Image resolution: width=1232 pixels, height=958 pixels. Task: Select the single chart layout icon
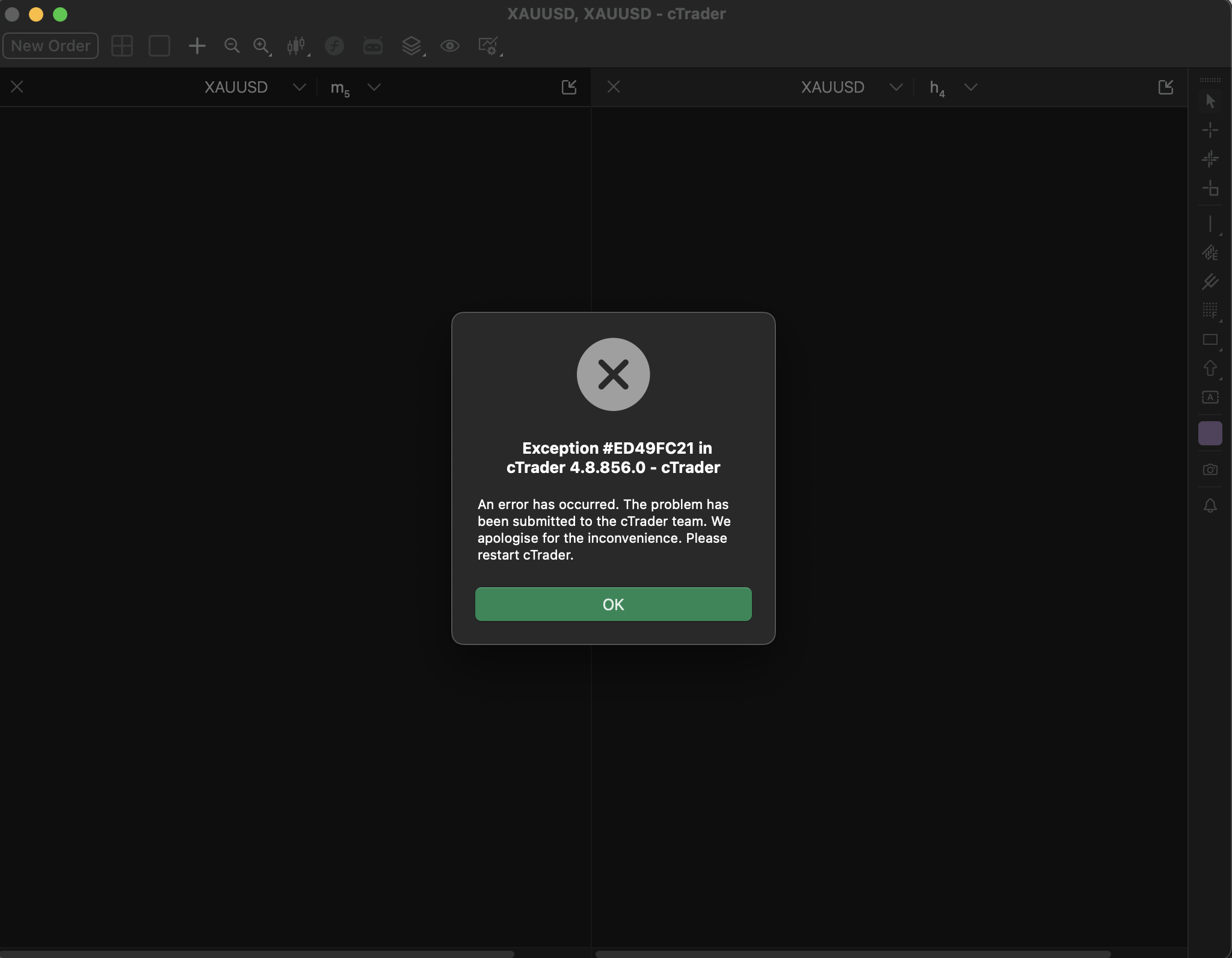159,46
